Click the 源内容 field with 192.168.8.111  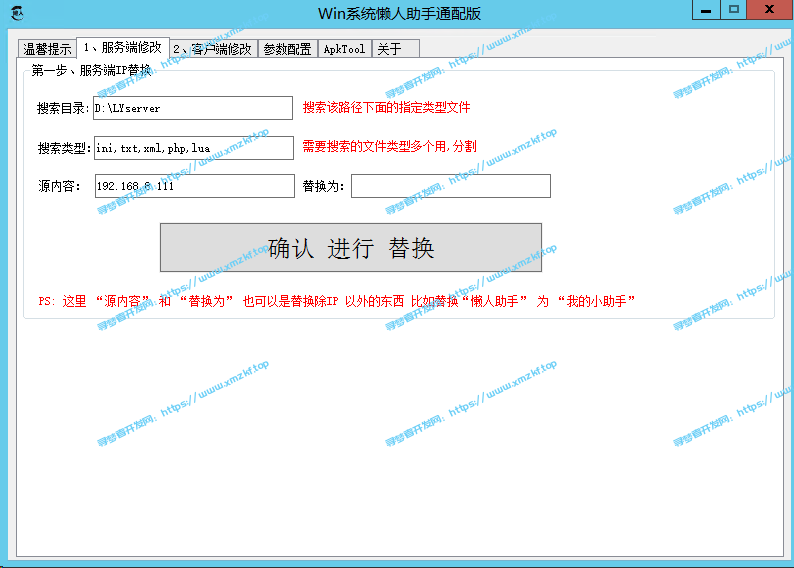195,186
